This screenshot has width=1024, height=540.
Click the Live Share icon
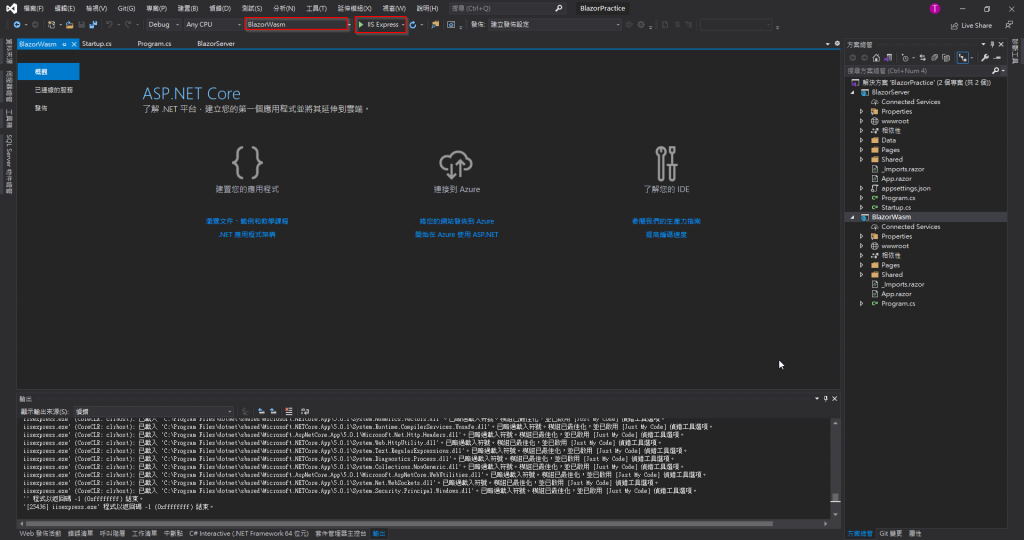point(954,25)
